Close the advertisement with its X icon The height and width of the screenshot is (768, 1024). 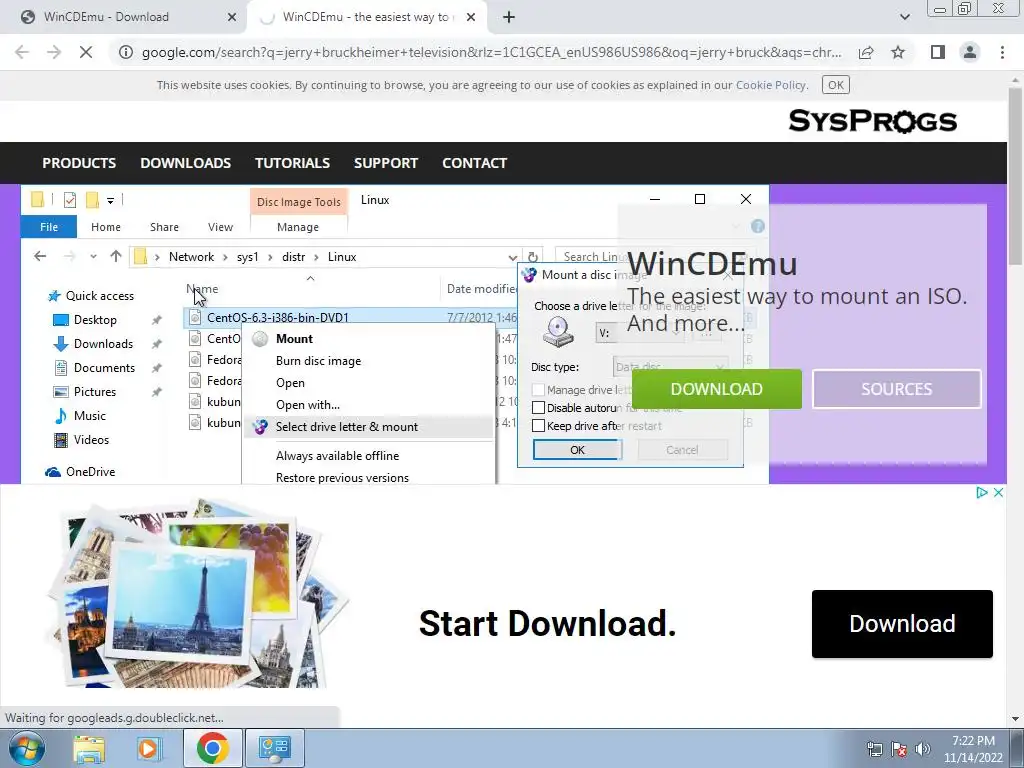coord(998,492)
